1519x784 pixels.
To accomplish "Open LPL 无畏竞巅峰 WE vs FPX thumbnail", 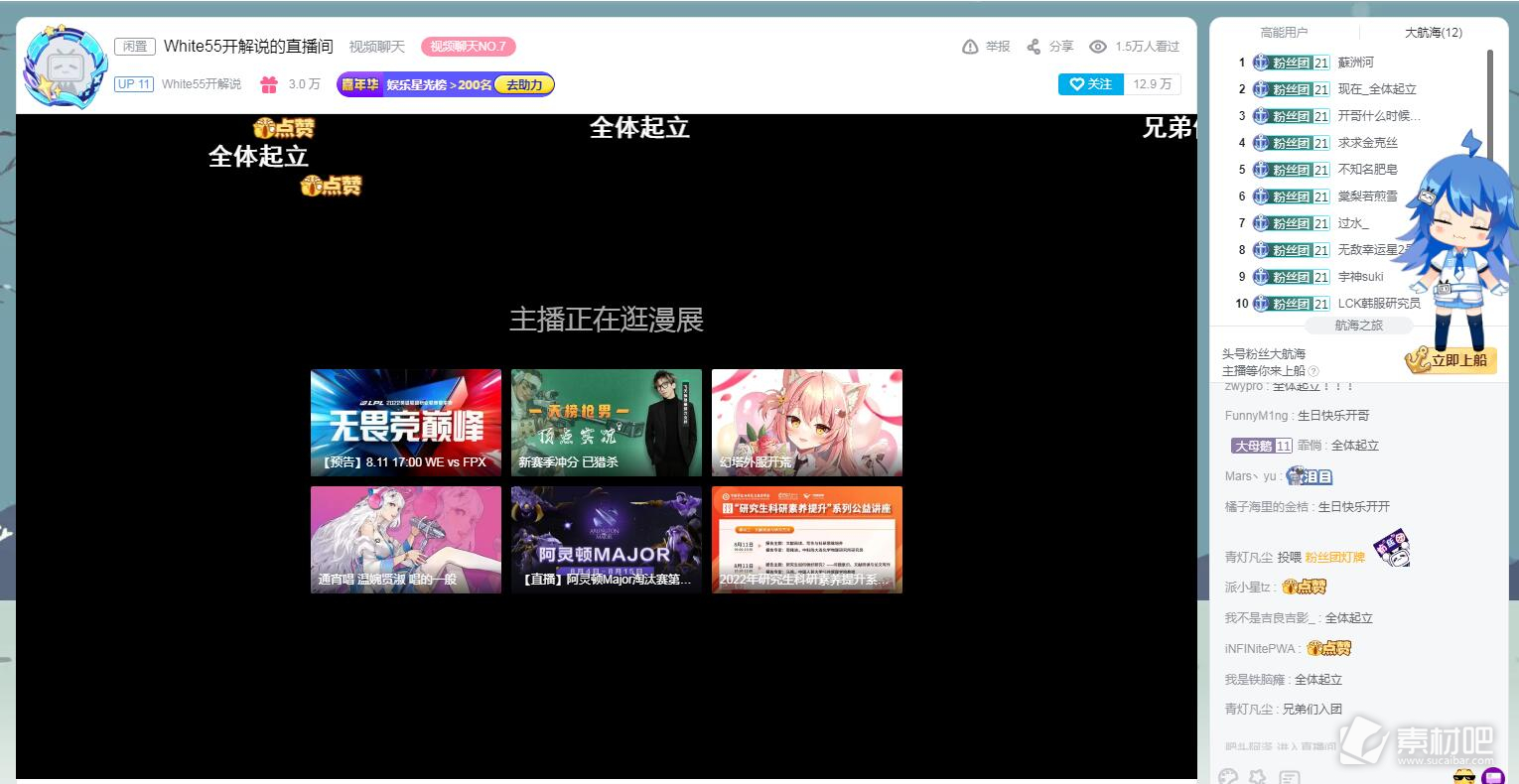I will pyautogui.click(x=406, y=423).
